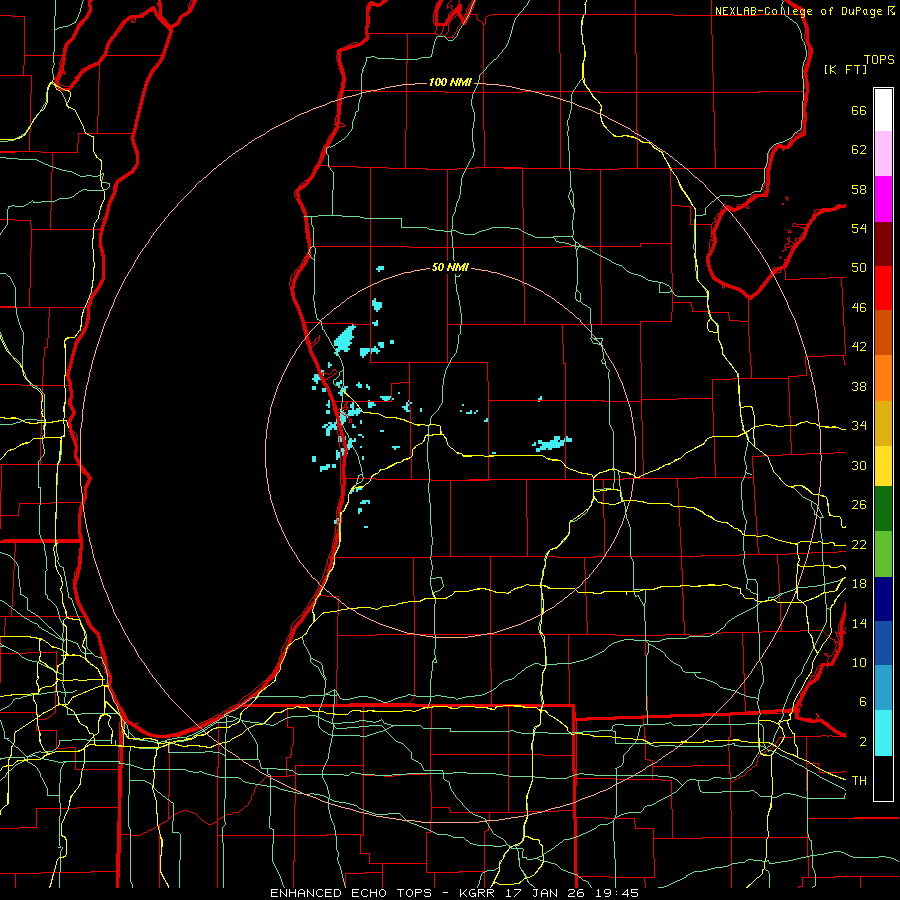Image resolution: width=900 pixels, height=900 pixels.
Task: Select the bright red legend swatch
Action: (883, 288)
